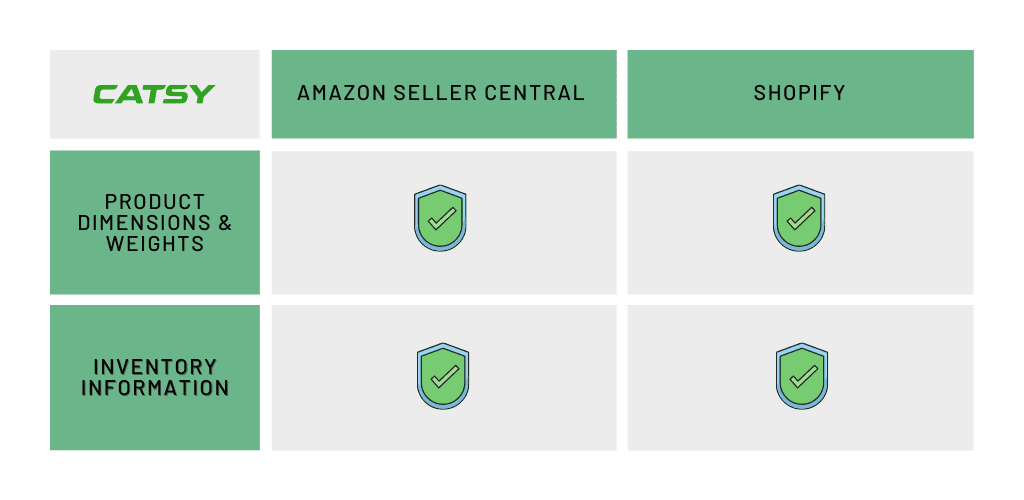
Task: Select the Inventory Information row label
Action: [x=155, y=377]
